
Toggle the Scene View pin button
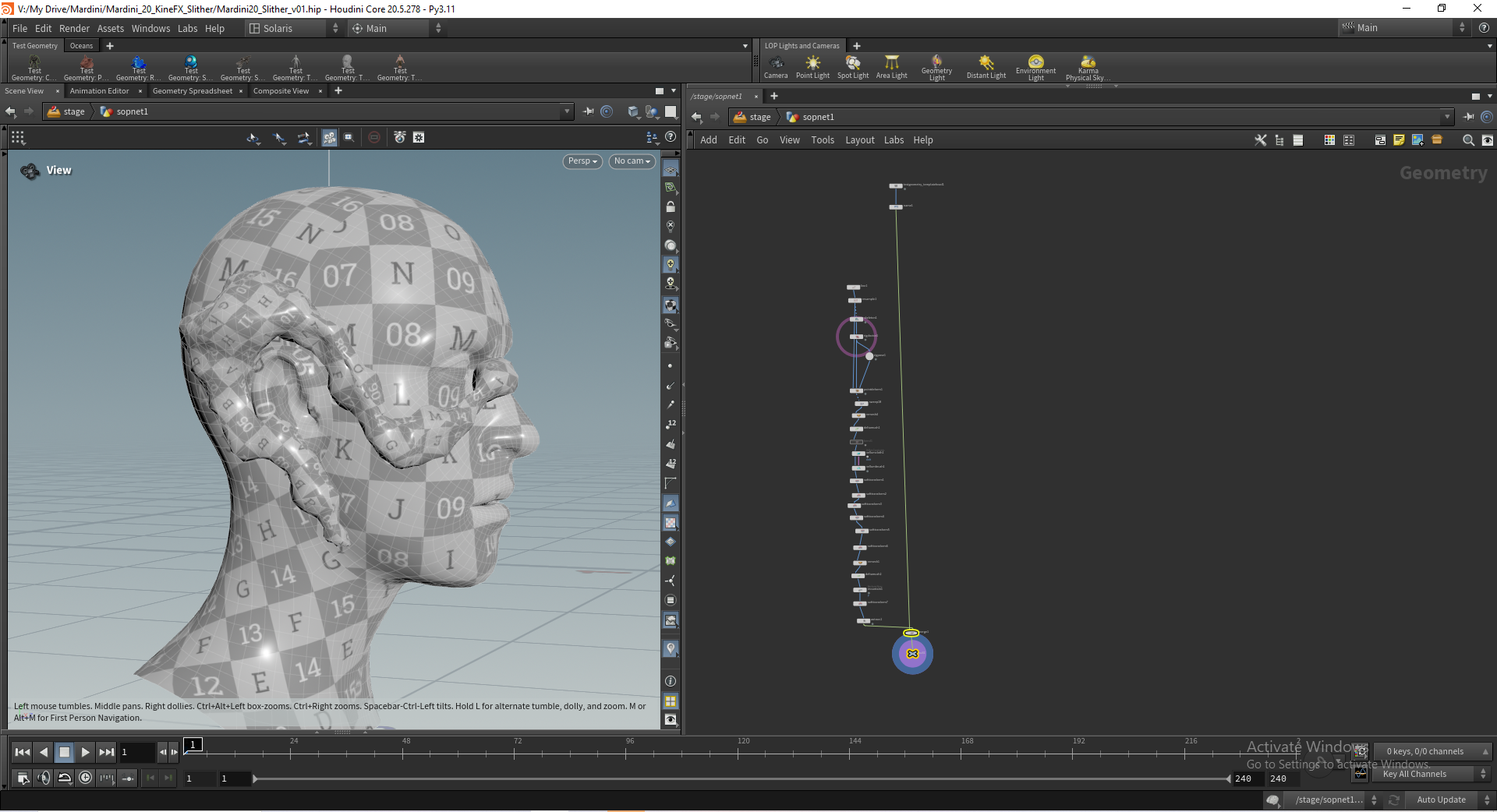(588, 111)
